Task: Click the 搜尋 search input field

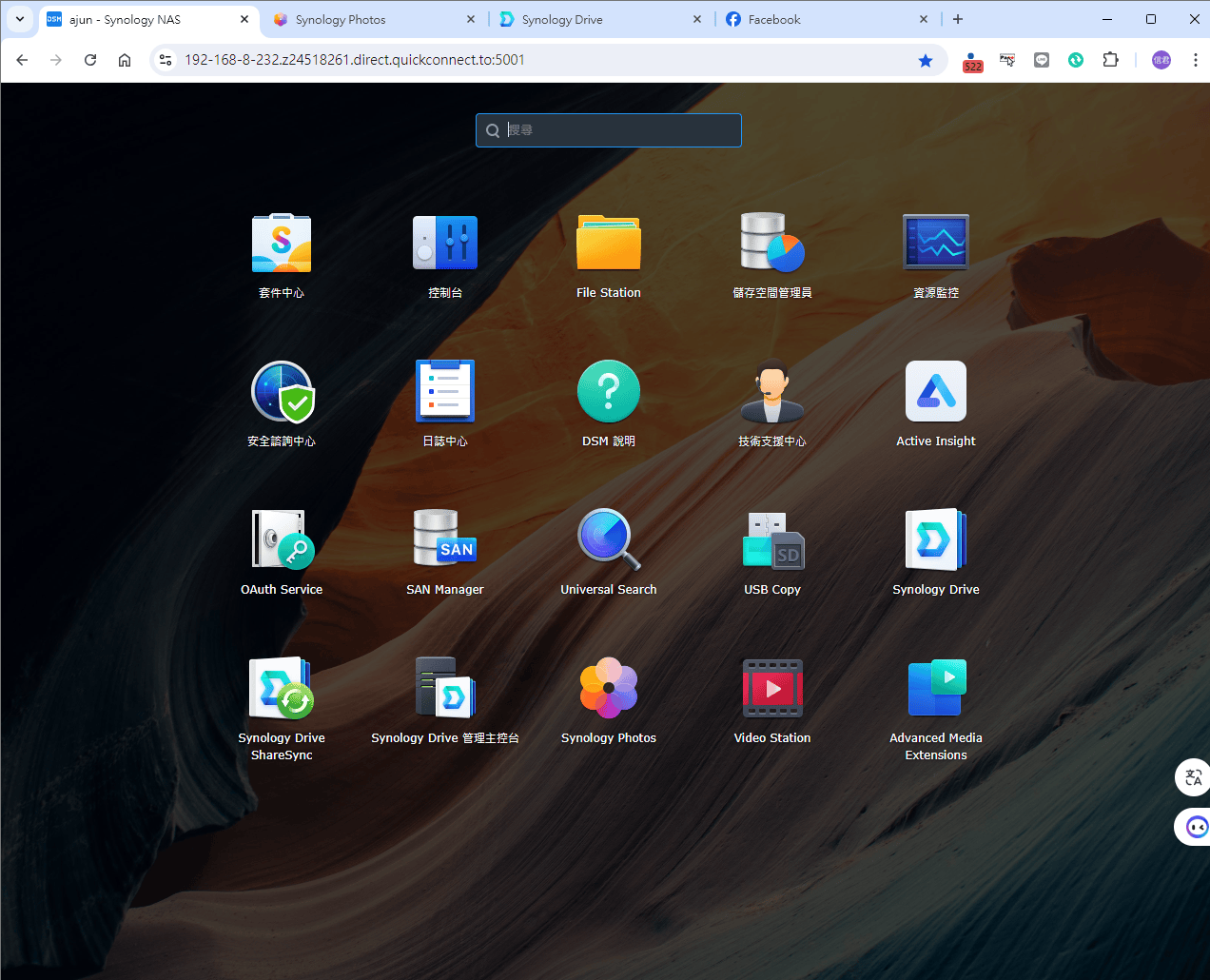Action: point(609,130)
